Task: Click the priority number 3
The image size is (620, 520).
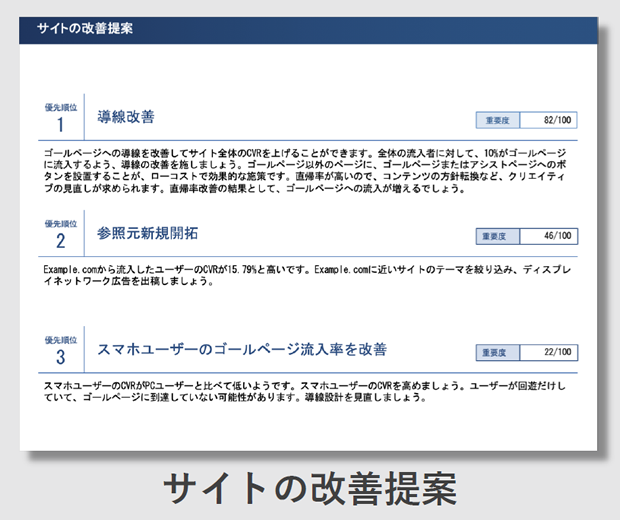Action: pyautogui.click(x=60, y=358)
